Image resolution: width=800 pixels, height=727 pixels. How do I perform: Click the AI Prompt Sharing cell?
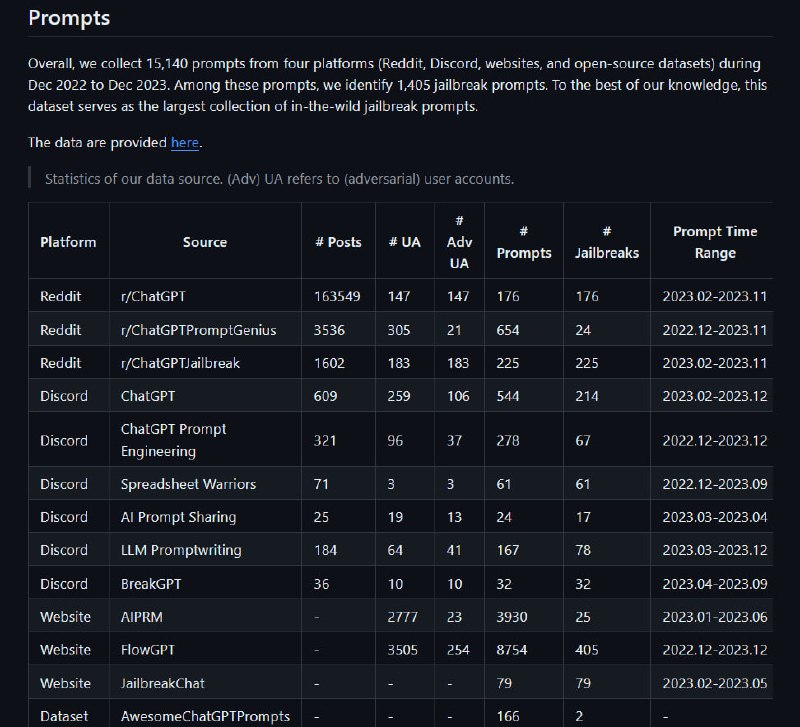[178, 517]
